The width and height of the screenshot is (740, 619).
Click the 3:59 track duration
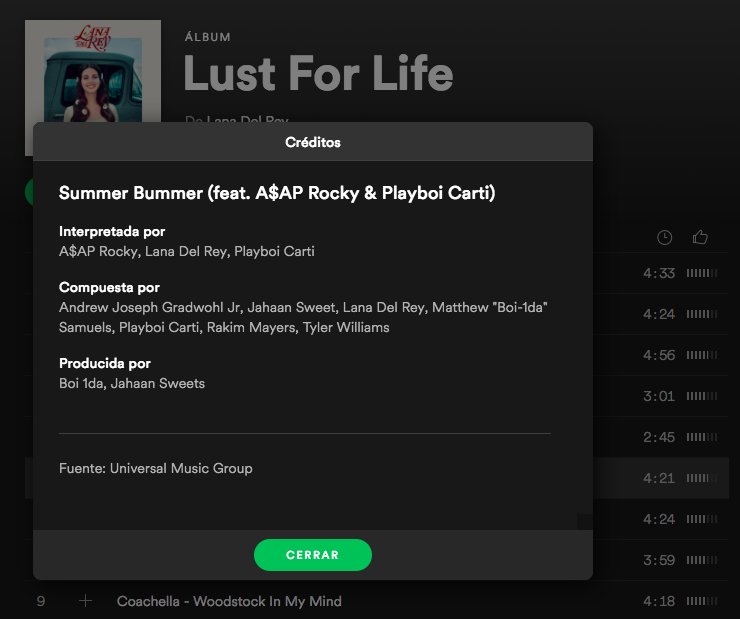(659, 560)
